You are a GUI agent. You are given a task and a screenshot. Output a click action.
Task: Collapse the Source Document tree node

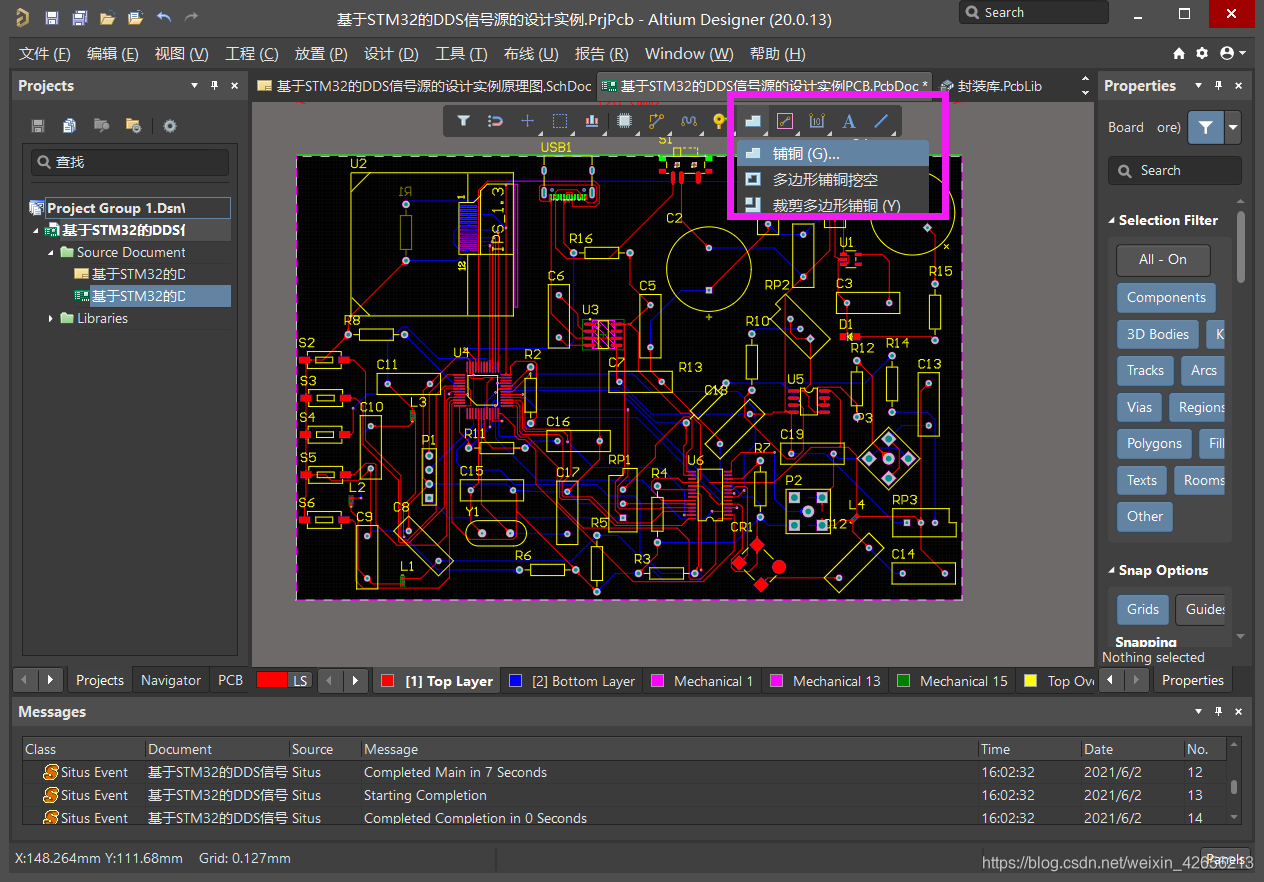point(51,252)
